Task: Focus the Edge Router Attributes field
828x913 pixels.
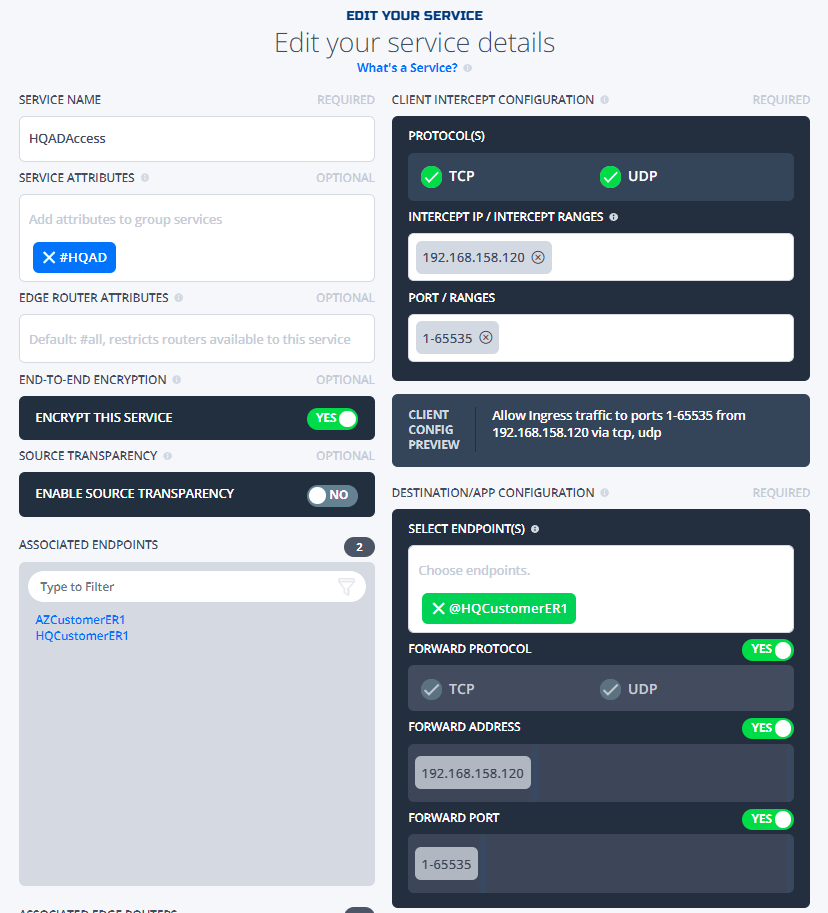Action: (x=197, y=339)
